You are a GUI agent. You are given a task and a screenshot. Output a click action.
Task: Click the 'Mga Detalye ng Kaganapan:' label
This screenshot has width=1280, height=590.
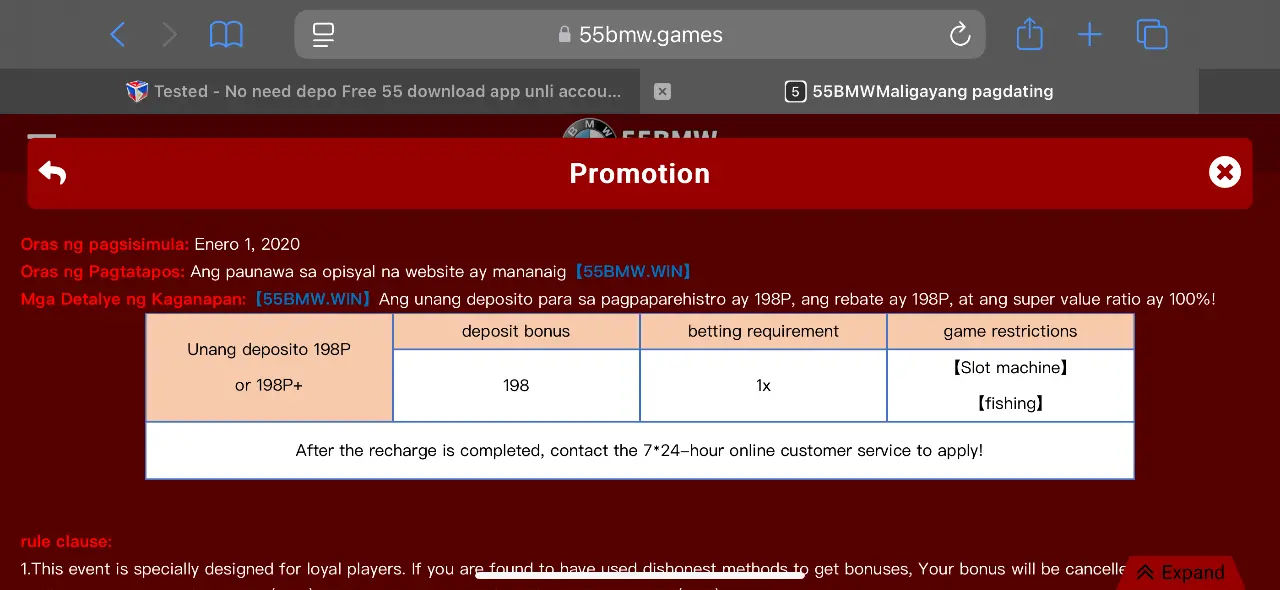click(133, 298)
